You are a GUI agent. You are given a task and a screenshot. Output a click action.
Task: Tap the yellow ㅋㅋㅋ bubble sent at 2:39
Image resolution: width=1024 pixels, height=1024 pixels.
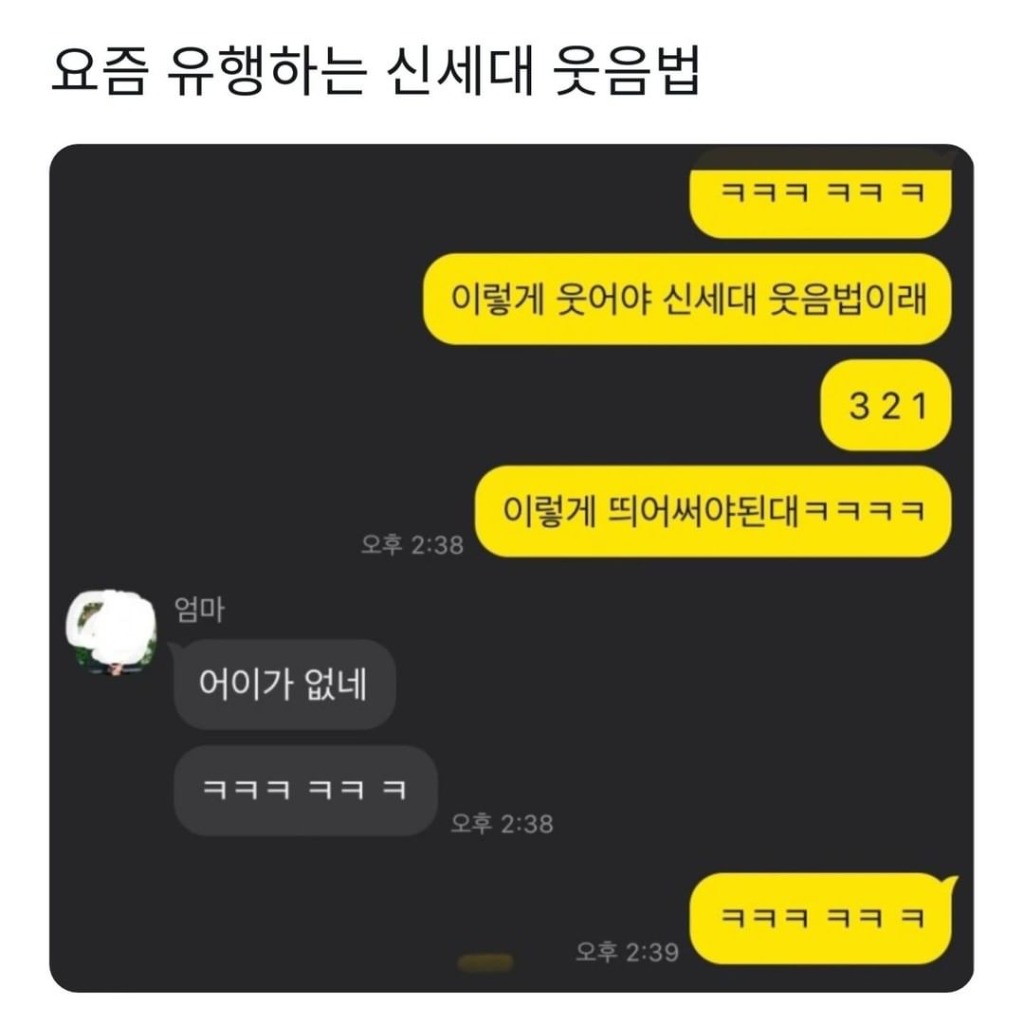(x=820, y=919)
